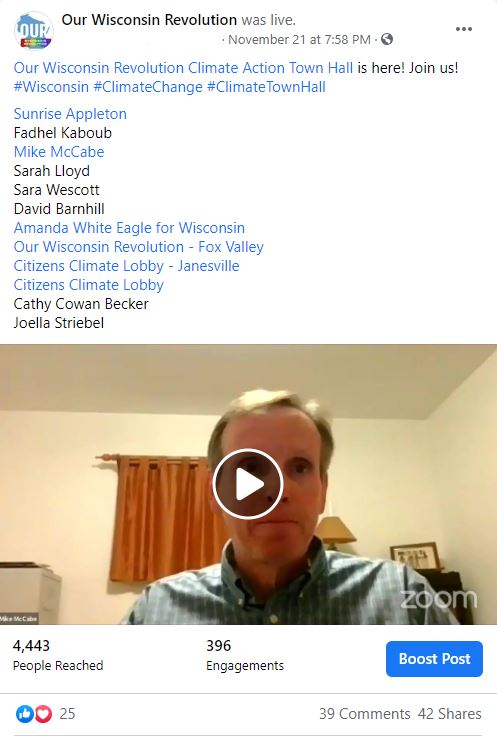View the 25 reactions count
497x736 pixels.
coord(67,714)
